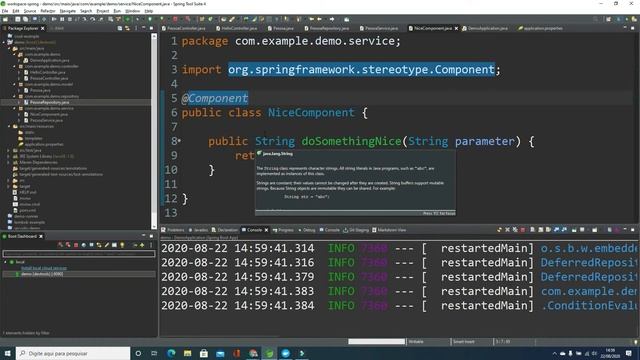
Task: Open Microsoft Edge from the taskbar
Action: pyautogui.click(x=171, y=353)
